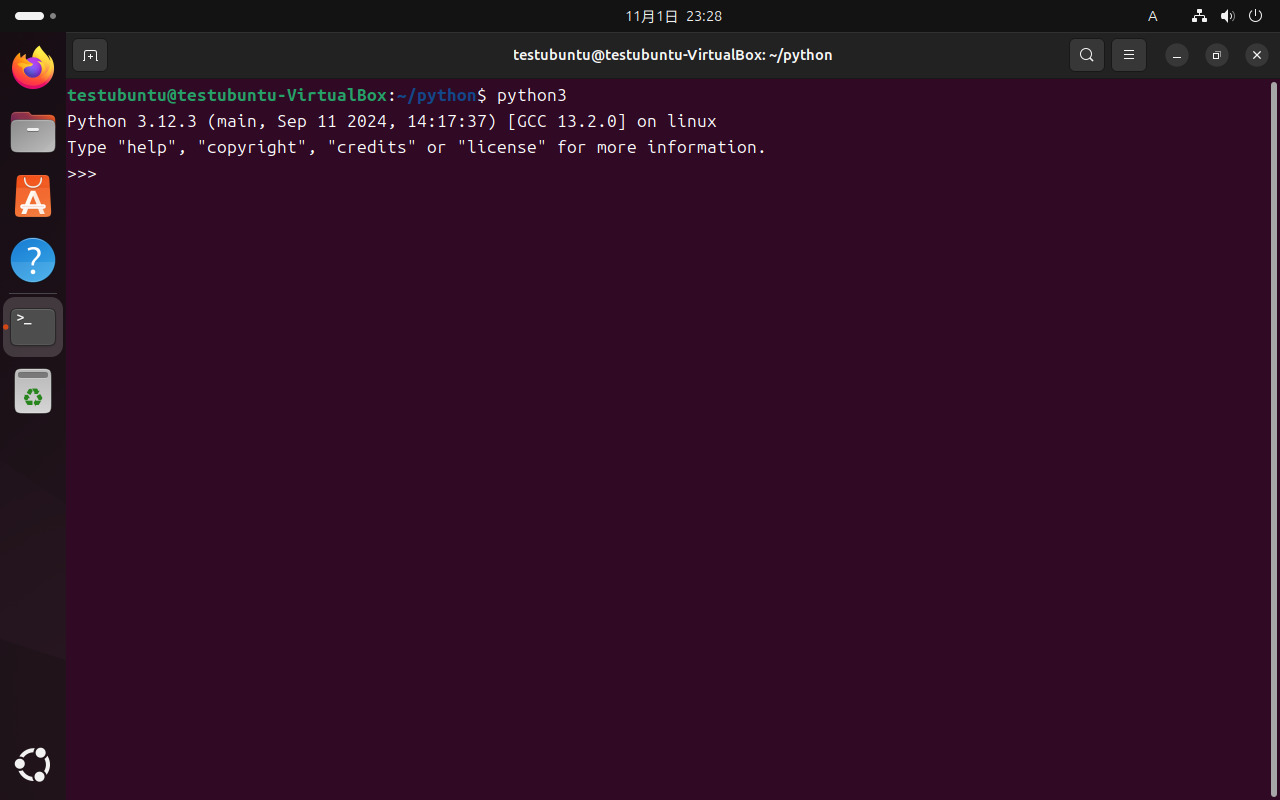Click the restore window button

pyautogui.click(x=1216, y=55)
